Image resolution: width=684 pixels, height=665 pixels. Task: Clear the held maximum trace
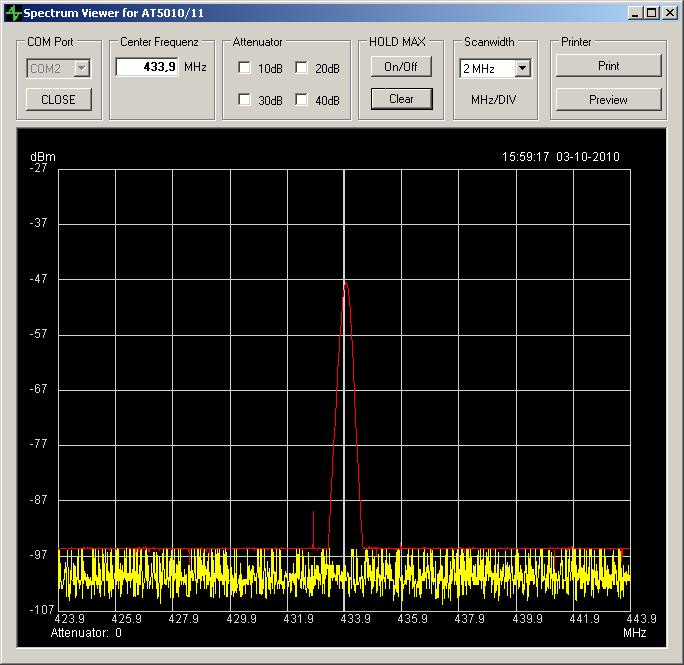point(401,99)
